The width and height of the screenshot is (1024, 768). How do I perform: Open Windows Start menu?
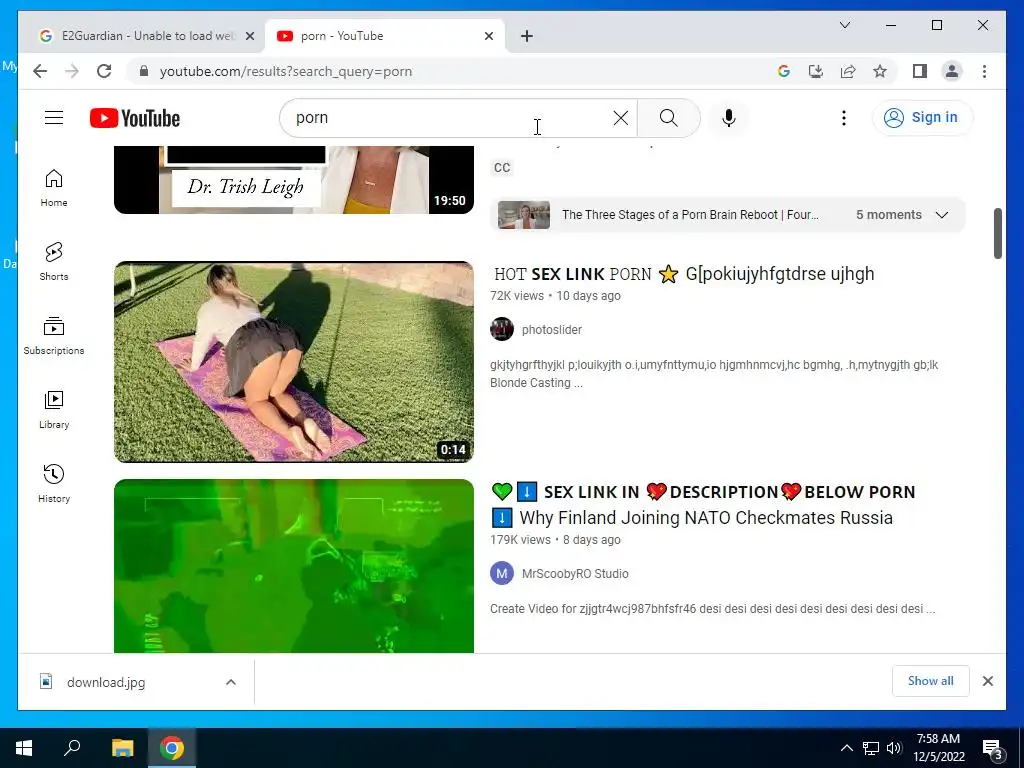pyautogui.click(x=24, y=748)
